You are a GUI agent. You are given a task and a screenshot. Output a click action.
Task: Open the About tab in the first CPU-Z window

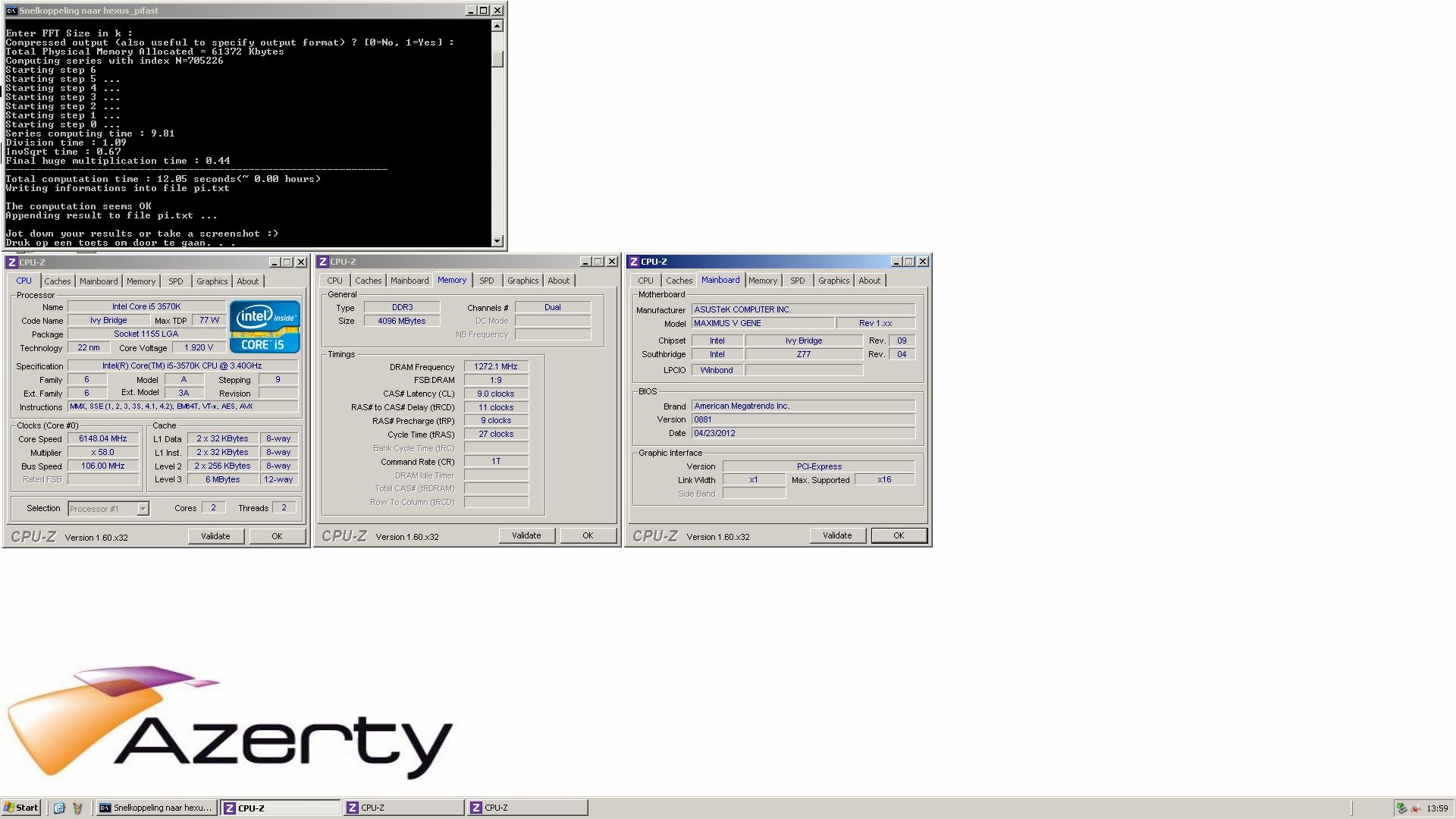click(x=247, y=281)
